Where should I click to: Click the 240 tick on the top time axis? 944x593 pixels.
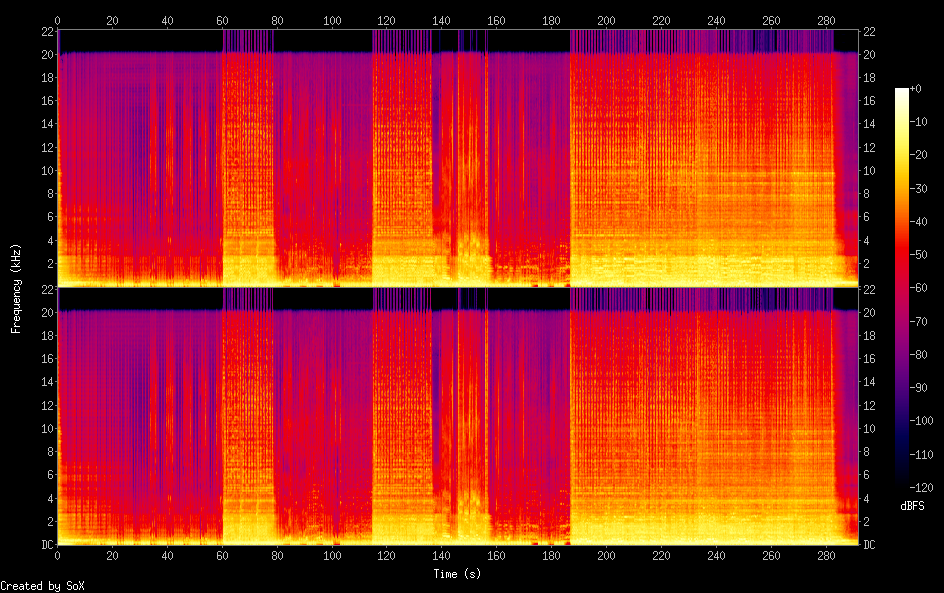[x=716, y=20]
